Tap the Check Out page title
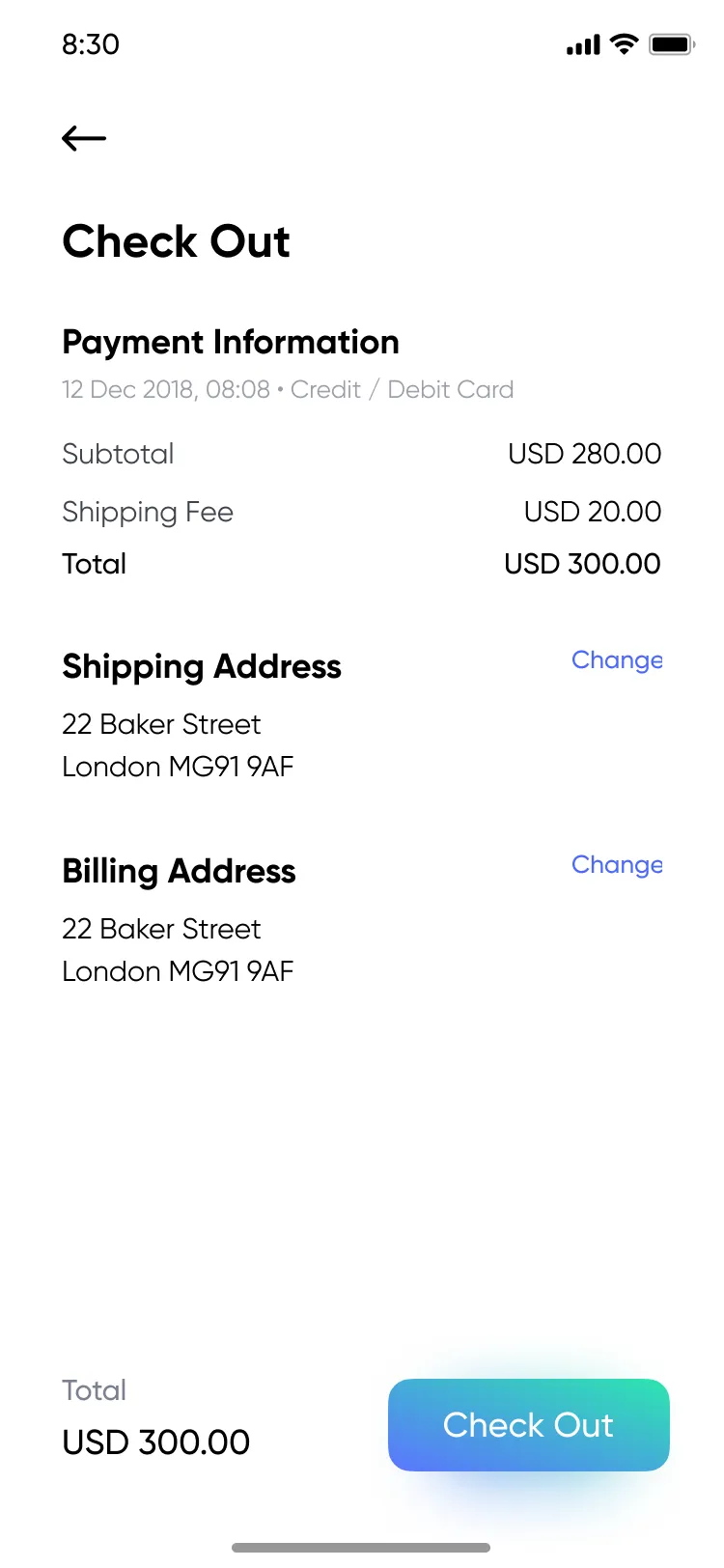The width and height of the screenshot is (724, 1568). pyautogui.click(x=176, y=241)
